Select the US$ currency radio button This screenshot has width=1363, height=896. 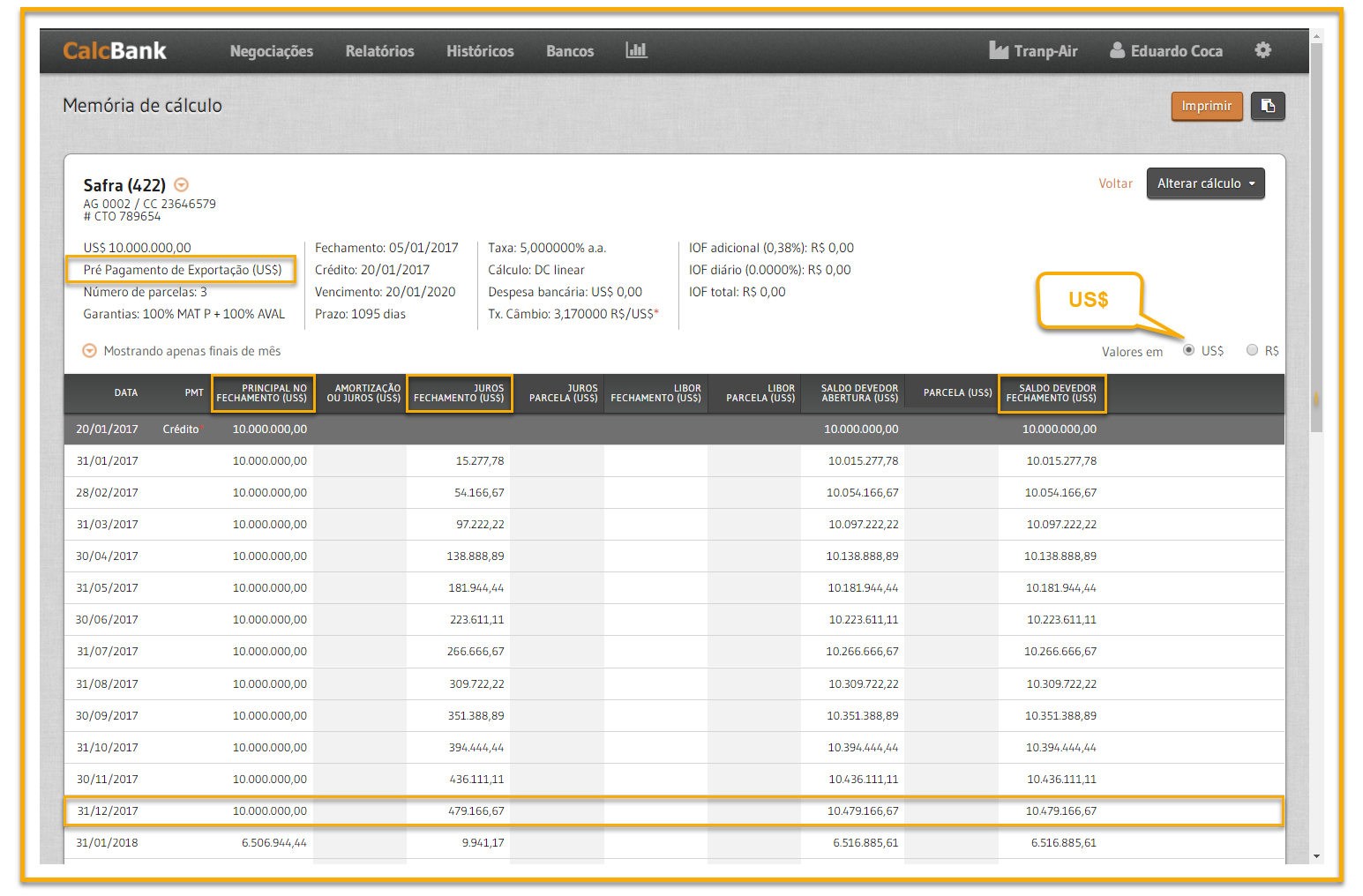(1188, 350)
